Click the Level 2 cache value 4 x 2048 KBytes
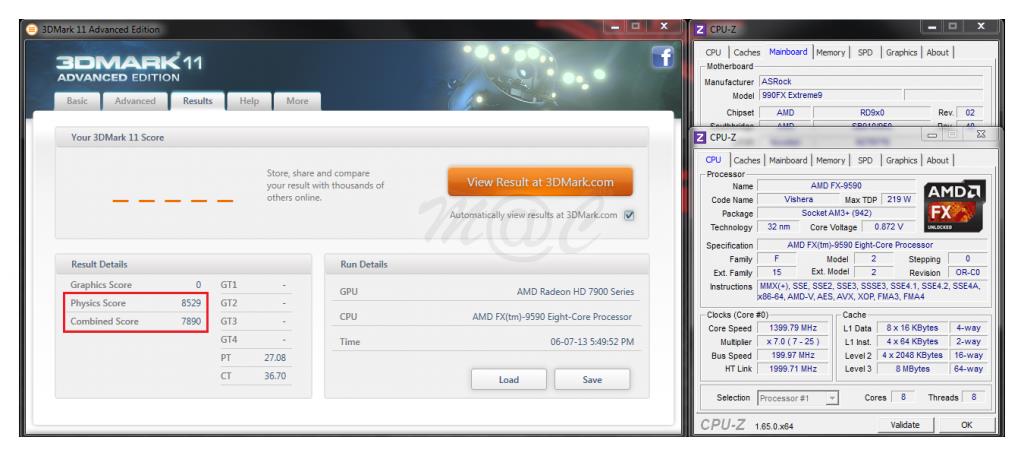This screenshot has width=1024, height=455. coord(912,355)
